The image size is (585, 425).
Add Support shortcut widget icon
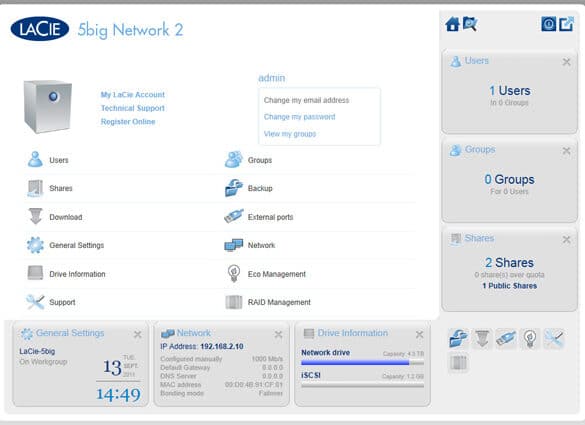[554, 339]
